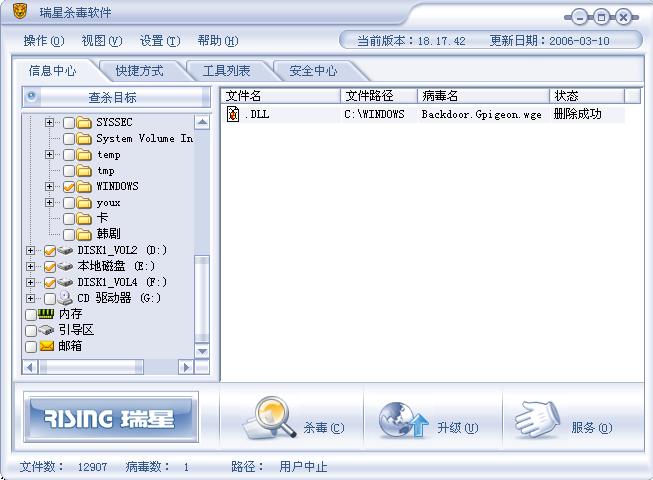The height and width of the screenshot is (480, 653).
Task: Expand the DISK1_VOL2 (D:) node
Action: pos(30,250)
